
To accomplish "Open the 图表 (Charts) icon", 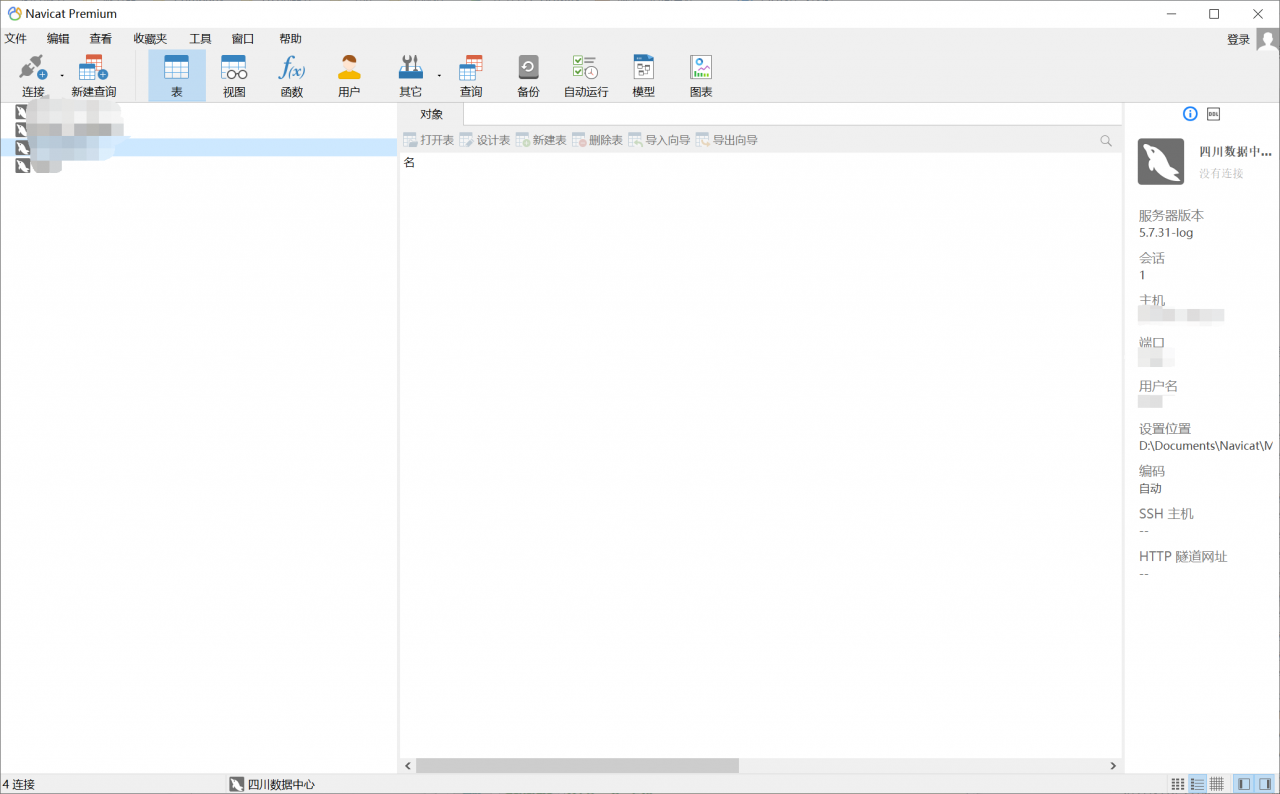I will [700, 74].
